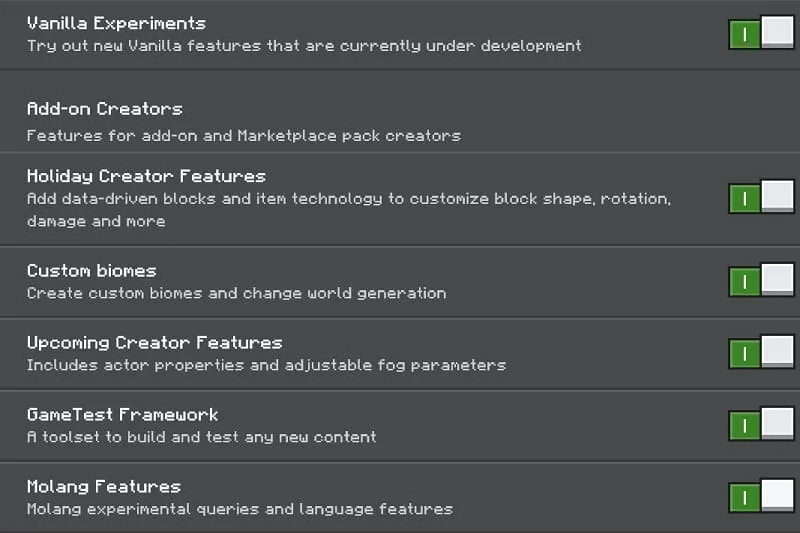800x533 pixels.
Task: Select the GameTest Framework heading
Action: pos(122,415)
